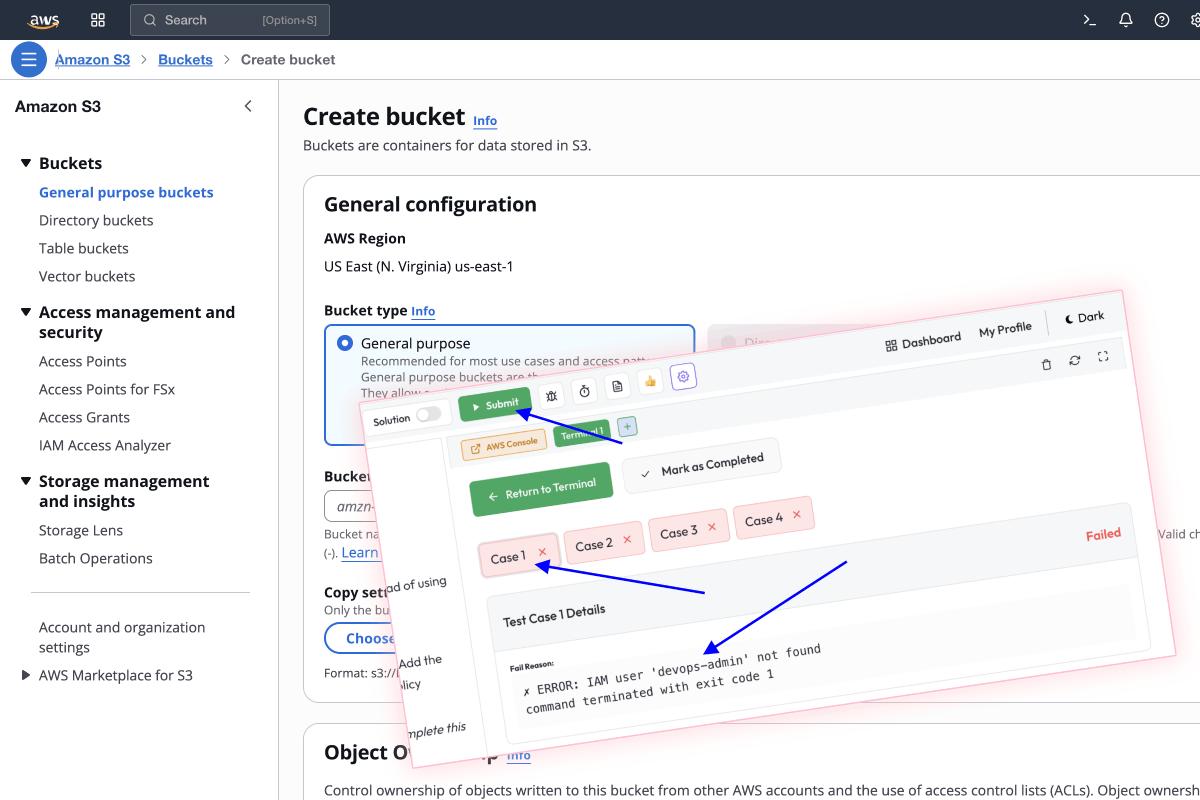
Task: Collapse the Amazon S3 side navigation
Action: point(248,106)
